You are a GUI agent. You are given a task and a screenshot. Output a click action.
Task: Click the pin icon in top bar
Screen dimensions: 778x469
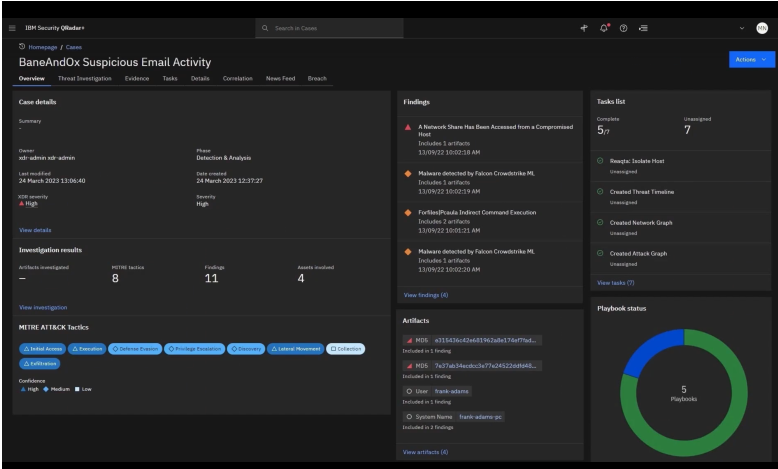pyautogui.click(x=584, y=28)
